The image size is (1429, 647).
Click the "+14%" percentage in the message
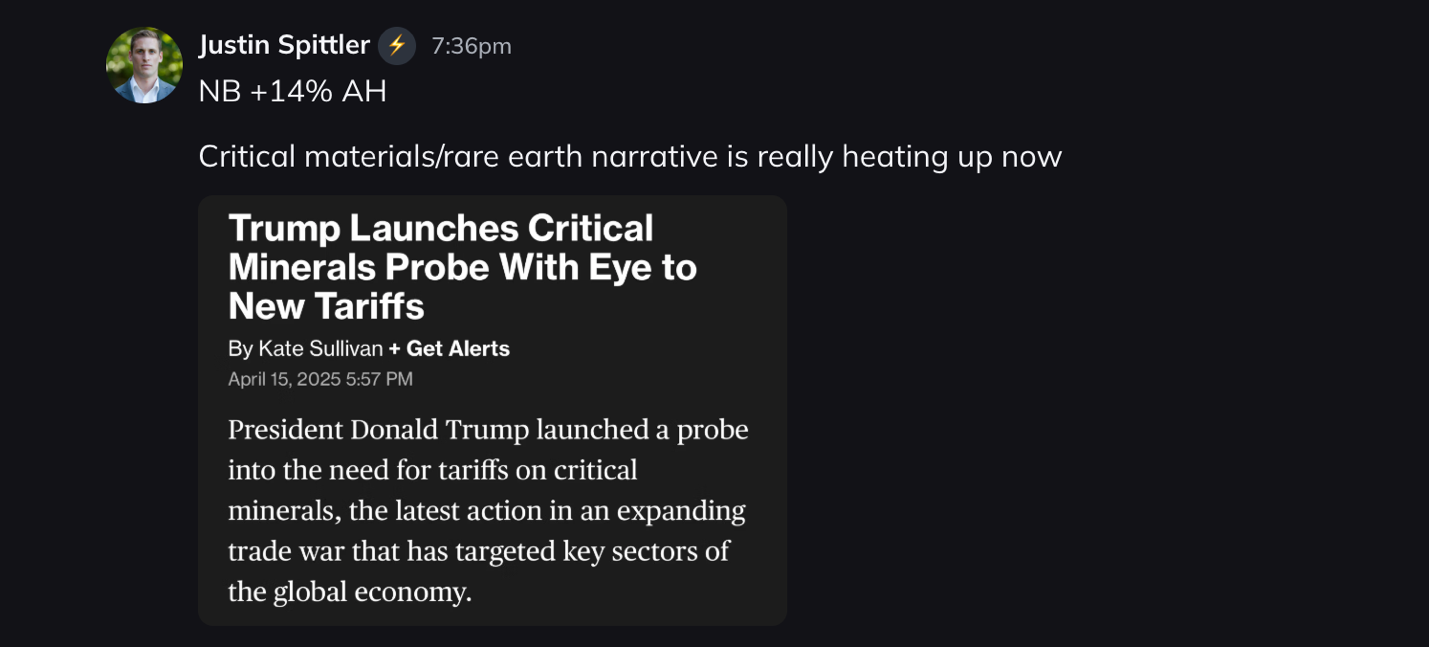tap(291, 91)
